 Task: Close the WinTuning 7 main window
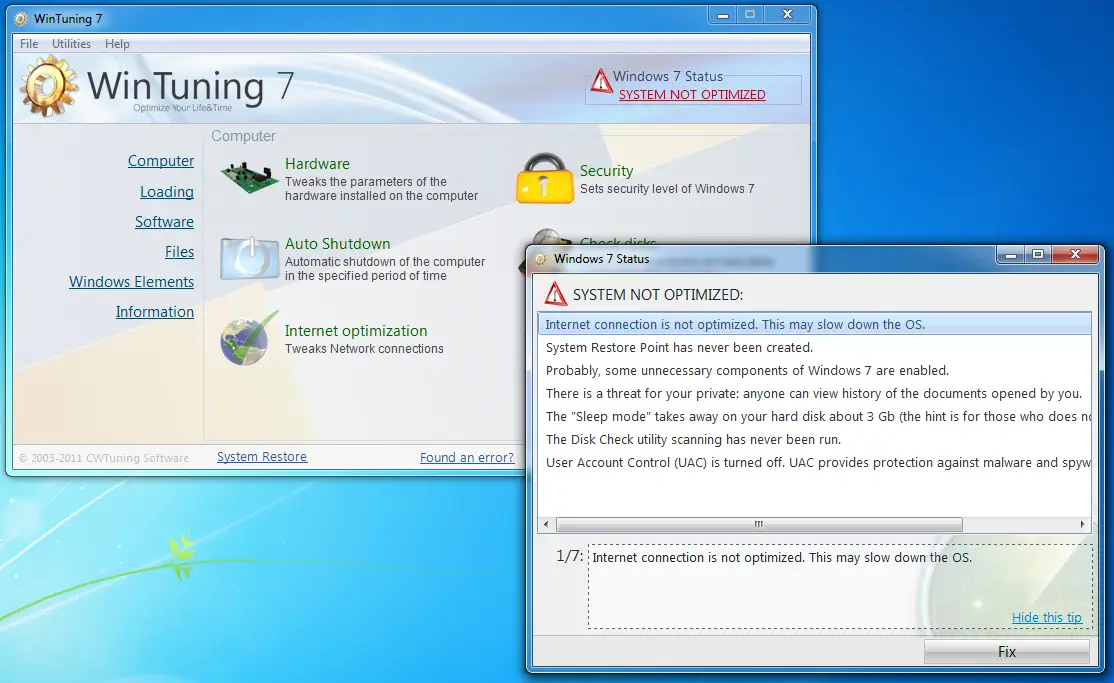click(x=787, y=15)
